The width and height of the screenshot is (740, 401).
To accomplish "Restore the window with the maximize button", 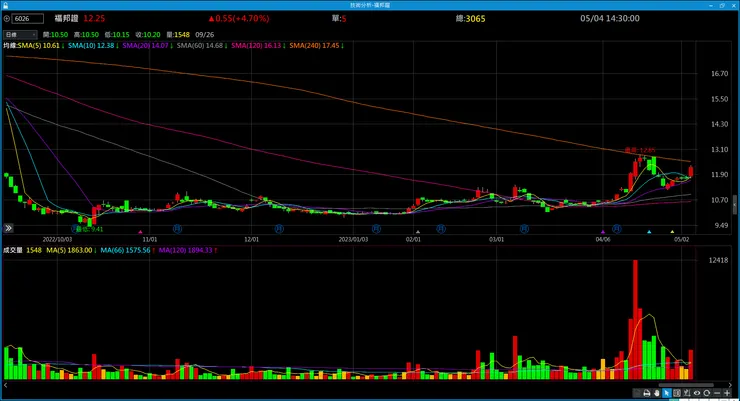I will pos(722,5).
